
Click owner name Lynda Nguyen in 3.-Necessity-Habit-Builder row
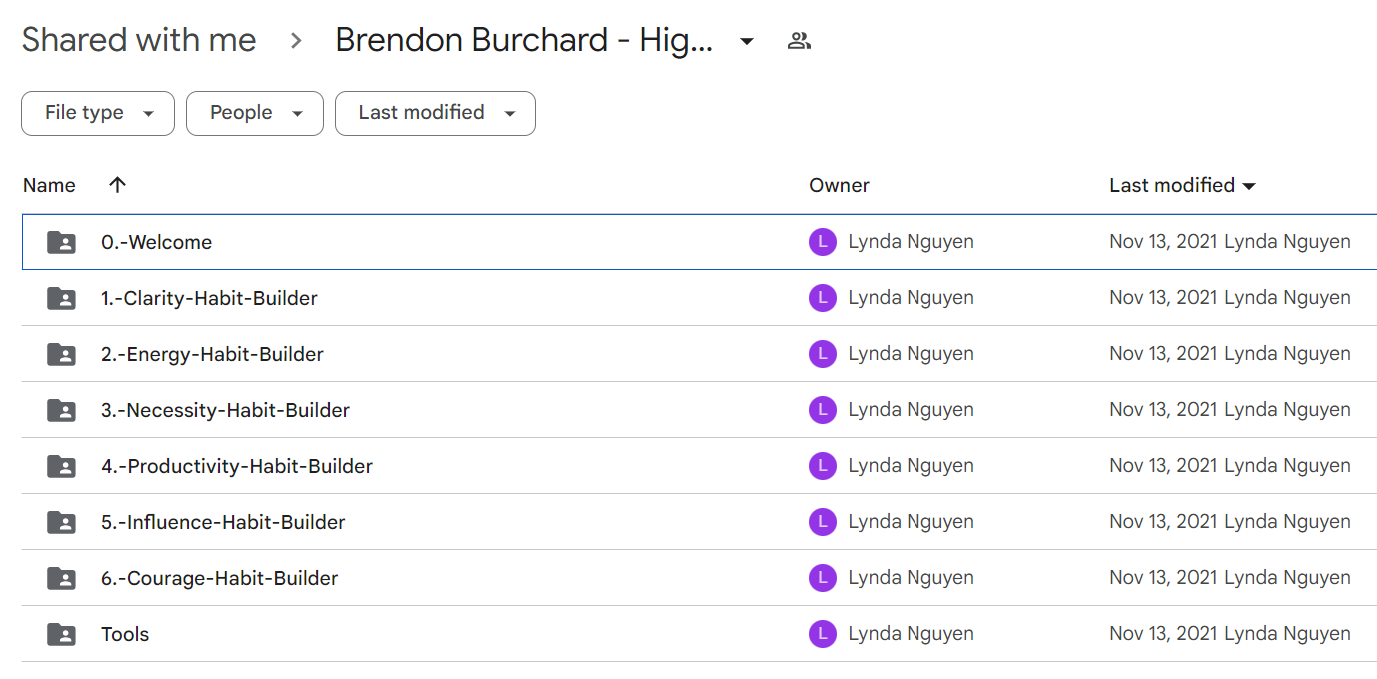pos(911,410)
